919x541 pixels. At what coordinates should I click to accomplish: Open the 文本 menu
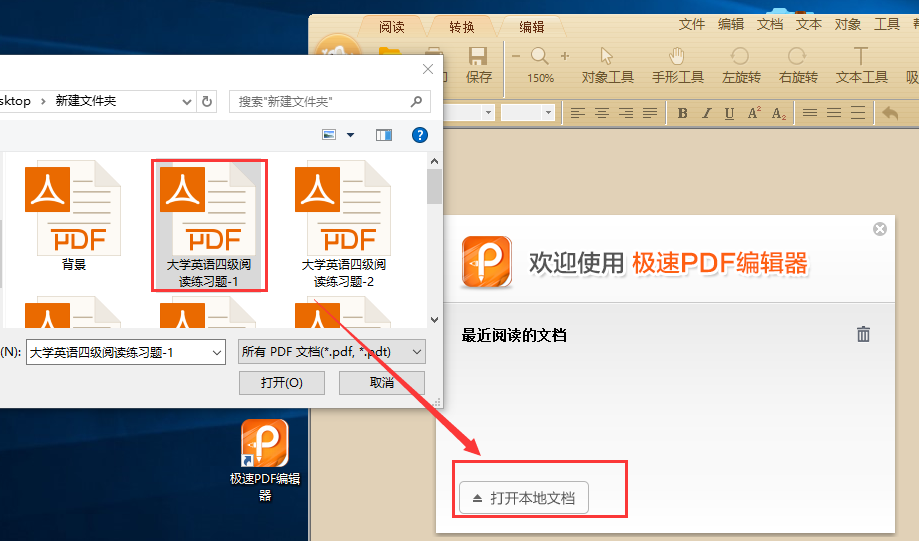pos(809,24)
